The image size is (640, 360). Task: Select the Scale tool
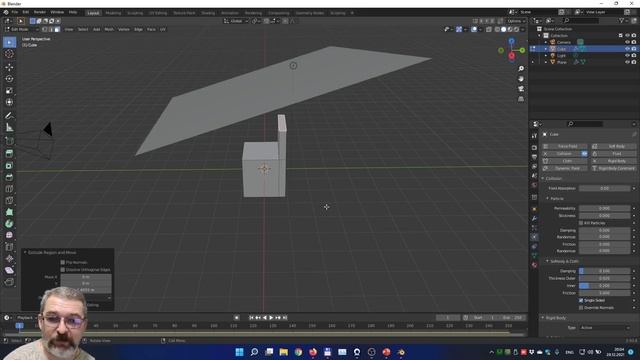(x=9, y=91)
